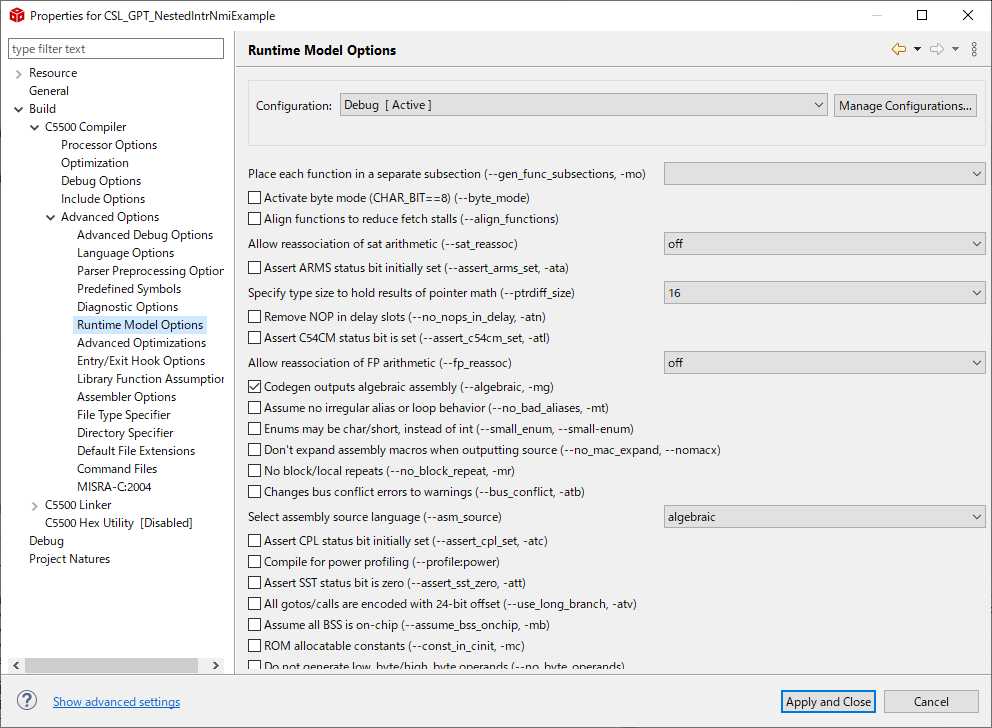Click the Apply and Close button
The width and height of the screenshot is (992, 728).
(x=828, y=702)
